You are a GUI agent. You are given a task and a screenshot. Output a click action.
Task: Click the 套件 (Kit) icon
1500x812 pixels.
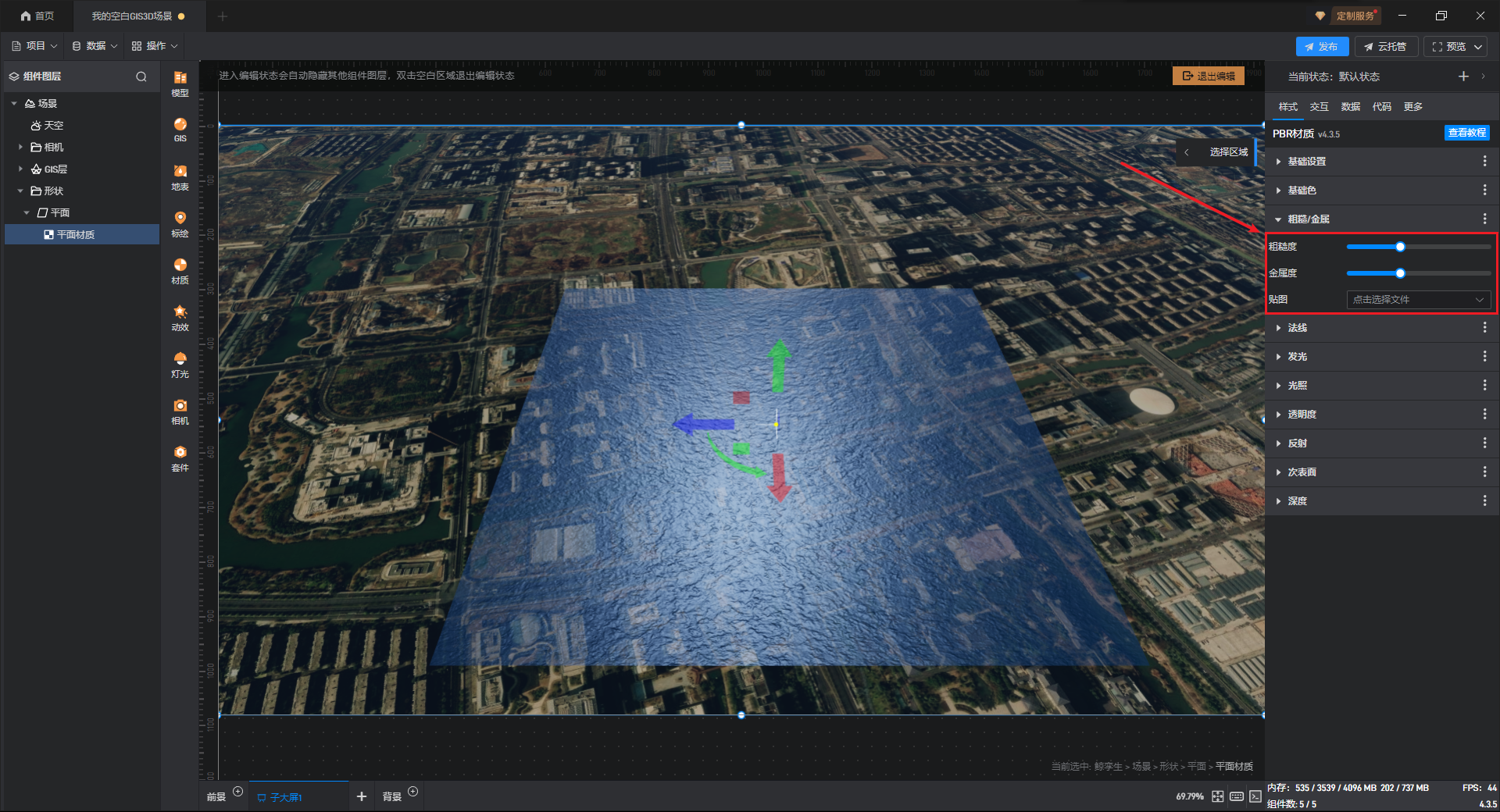click(180, 457)
